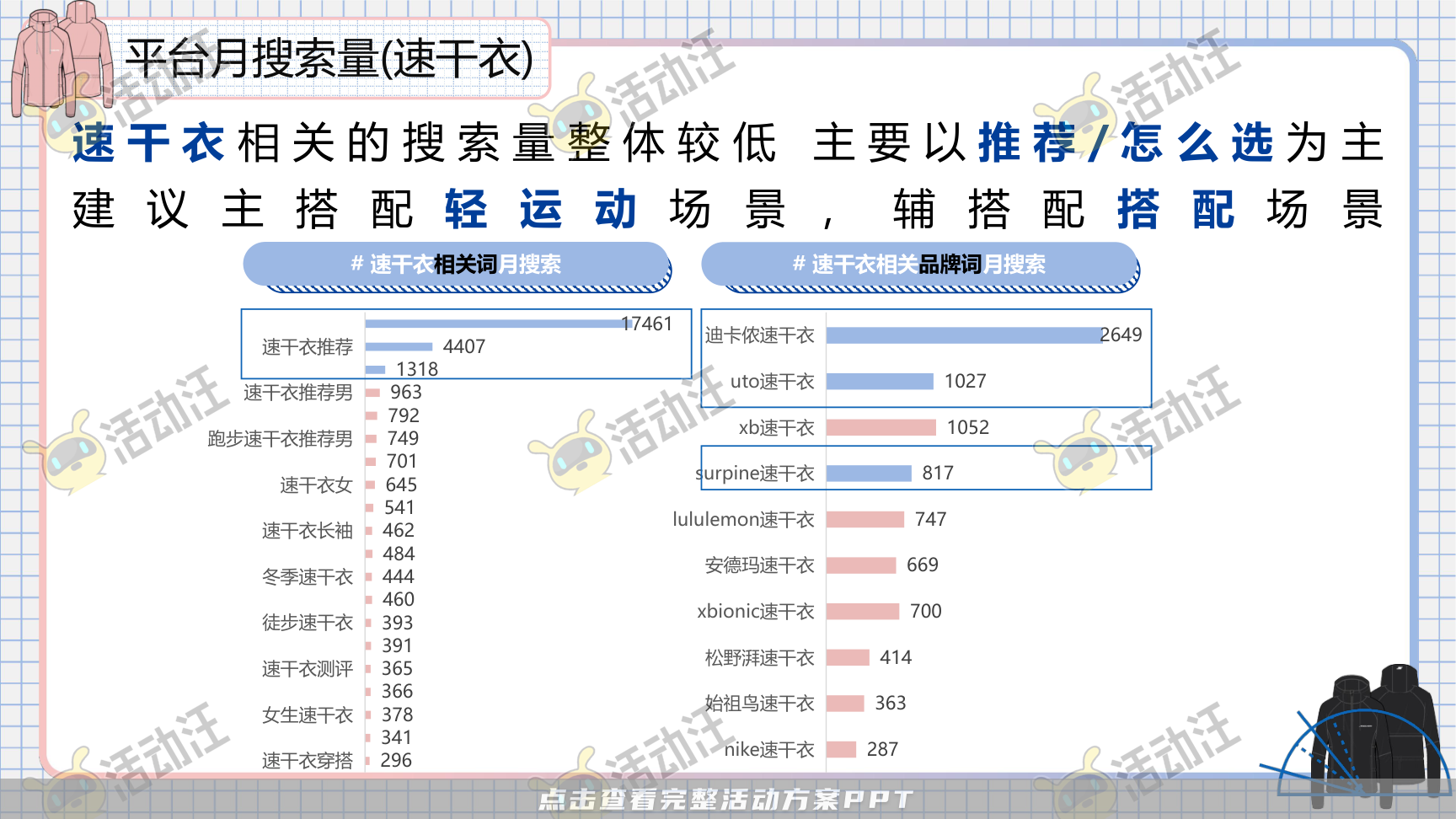Image resolution: width=1456 pixels, height=819 pixels.
Task: Click the value 363 in the brand chart
Action: coord(891,704)
